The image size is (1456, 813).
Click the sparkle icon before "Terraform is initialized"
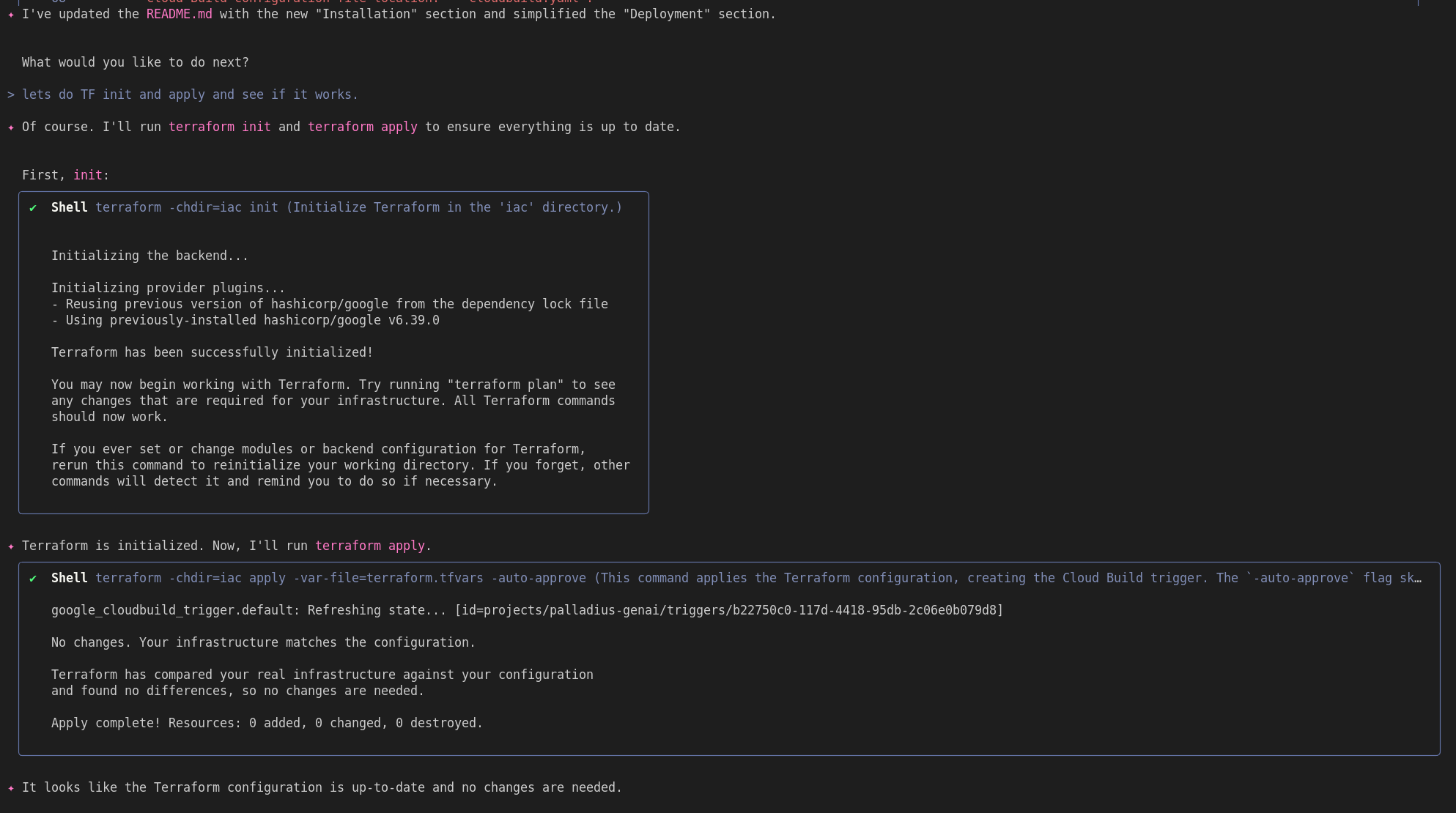pyautogui.click(x=11, y=546)
